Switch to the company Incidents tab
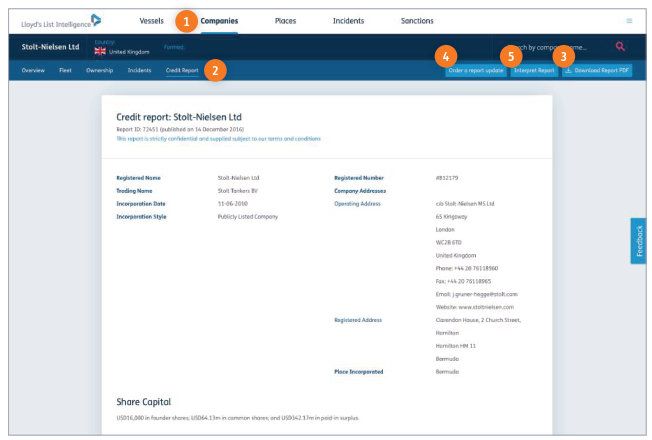This screenshot has height=440, width=652. click(139, 70)
